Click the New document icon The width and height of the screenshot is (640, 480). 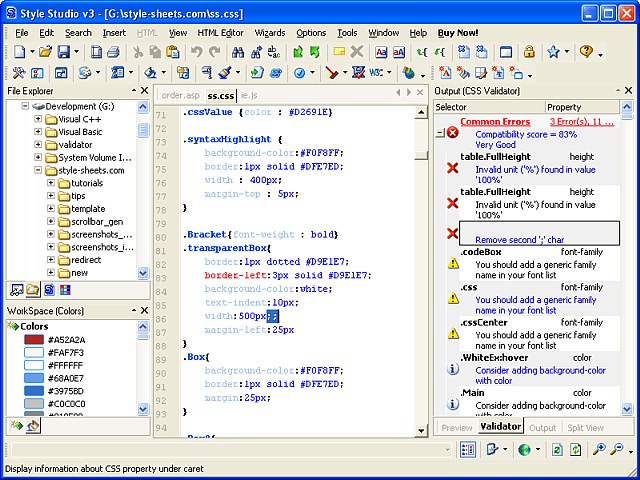(x=20, y=52)
